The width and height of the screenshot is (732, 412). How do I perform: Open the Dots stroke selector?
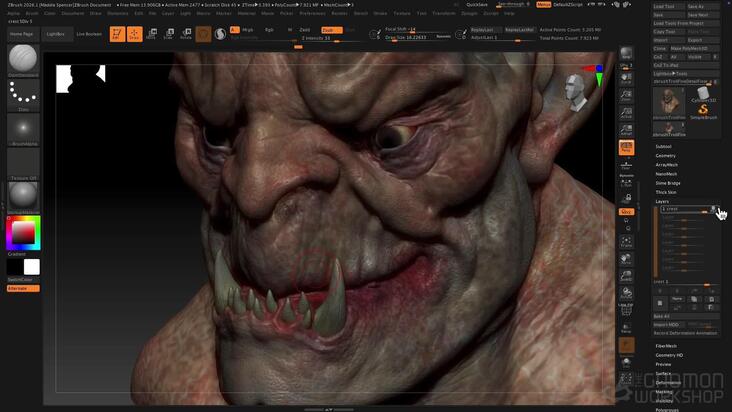(23, 95)
